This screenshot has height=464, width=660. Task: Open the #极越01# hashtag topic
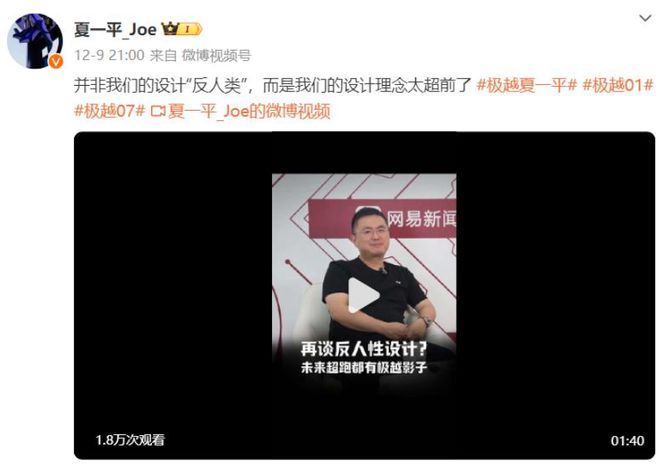point(617,85)
